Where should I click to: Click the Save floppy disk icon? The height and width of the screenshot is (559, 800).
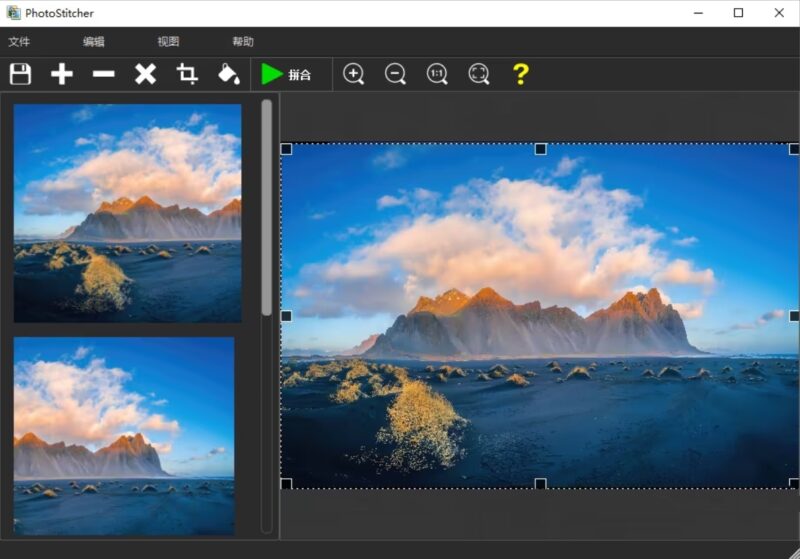[20, 74]
